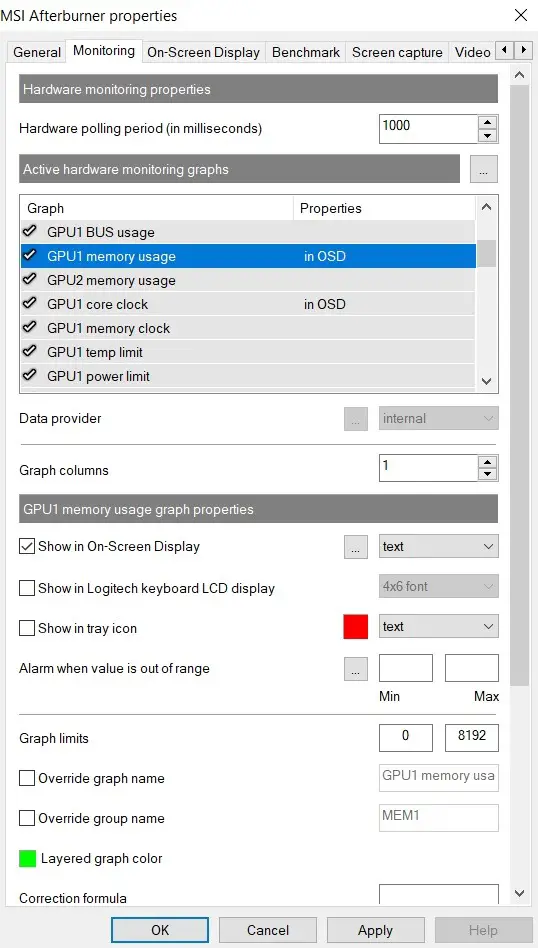Image resolution: width=538 pixels, height=948 pixels.
Task: Pick the red tray icon color swatch
Action: coord(355,626)
